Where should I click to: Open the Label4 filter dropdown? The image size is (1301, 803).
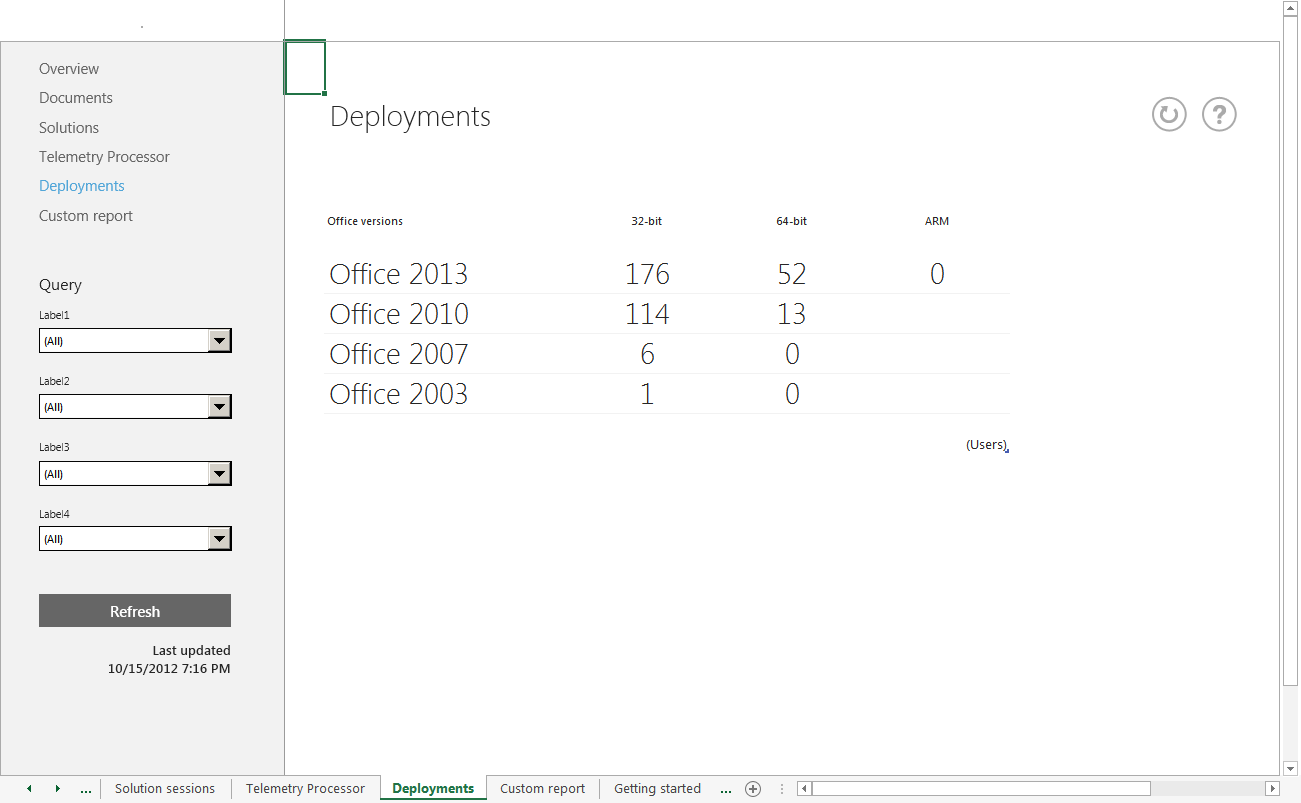219,538
